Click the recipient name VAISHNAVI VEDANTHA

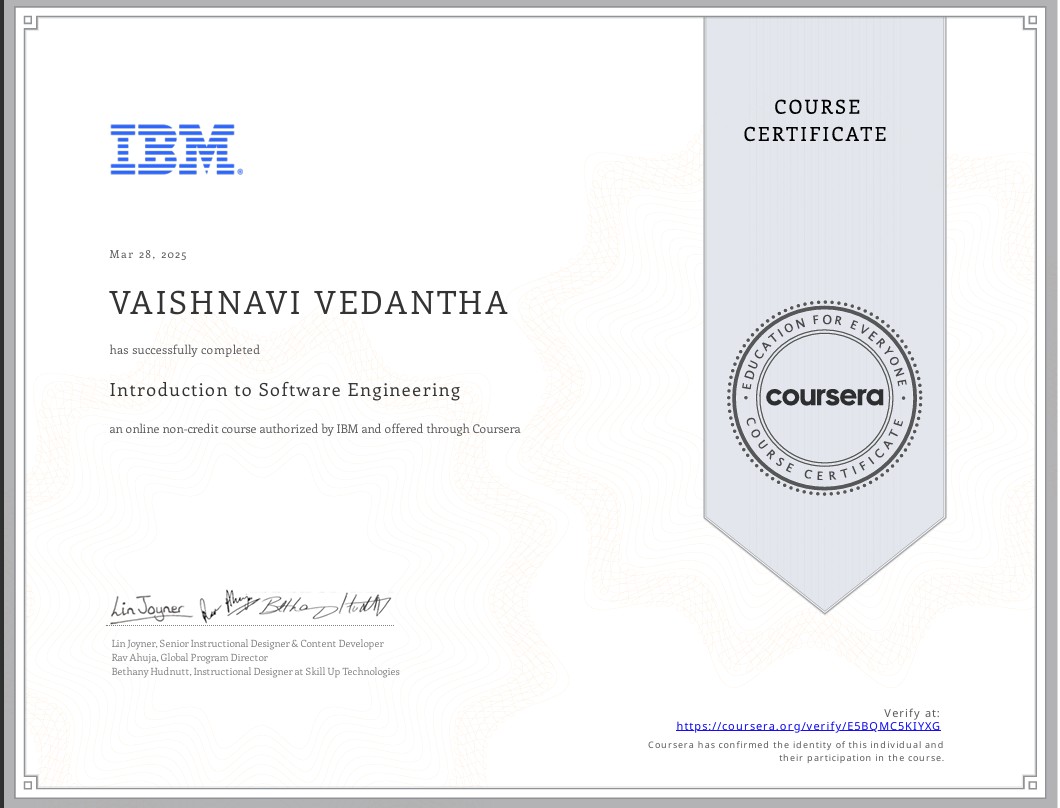coord(308,302)
